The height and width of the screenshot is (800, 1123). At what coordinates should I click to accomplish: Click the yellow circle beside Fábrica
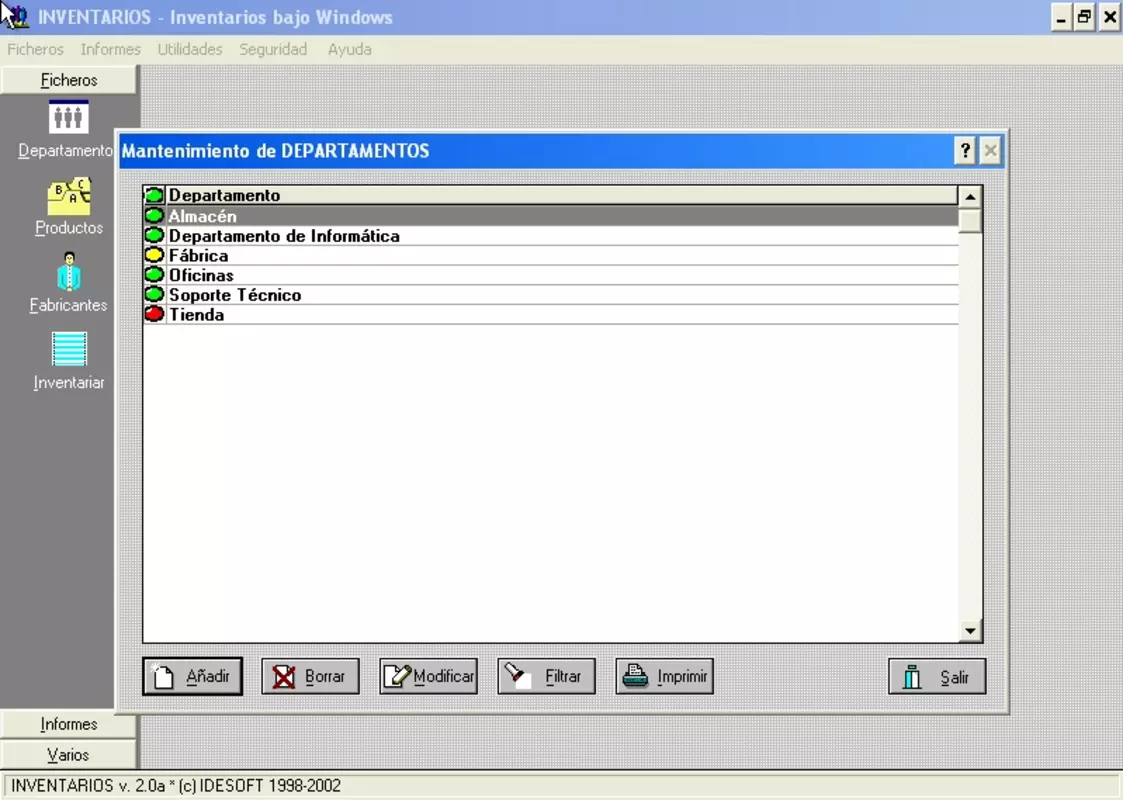coord(154,255)
